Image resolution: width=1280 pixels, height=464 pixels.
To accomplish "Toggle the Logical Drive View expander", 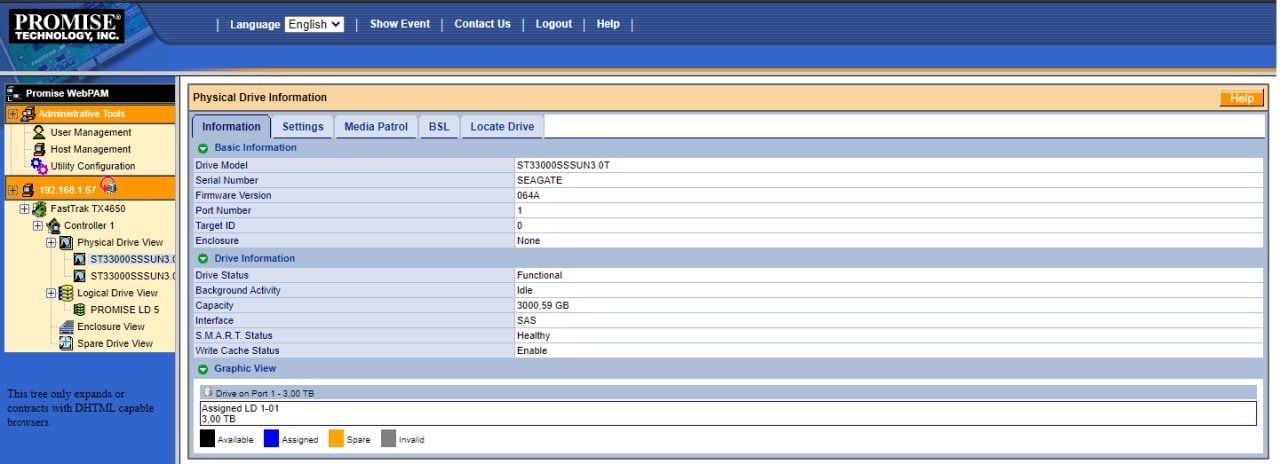I will pyautogui.click(x=51, y=293).
